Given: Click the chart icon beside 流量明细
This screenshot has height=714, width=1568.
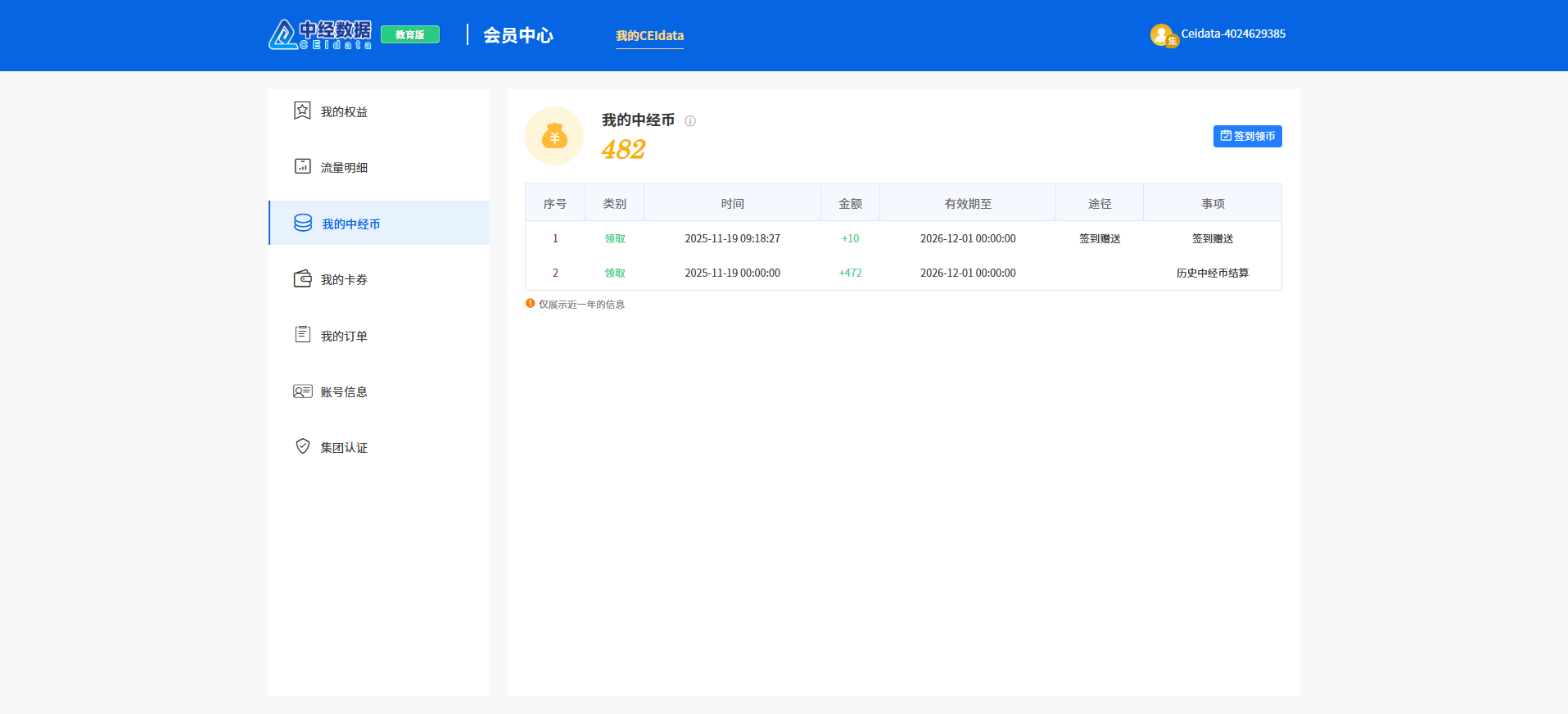Looking at the screenshot, I should click(302, 166).
